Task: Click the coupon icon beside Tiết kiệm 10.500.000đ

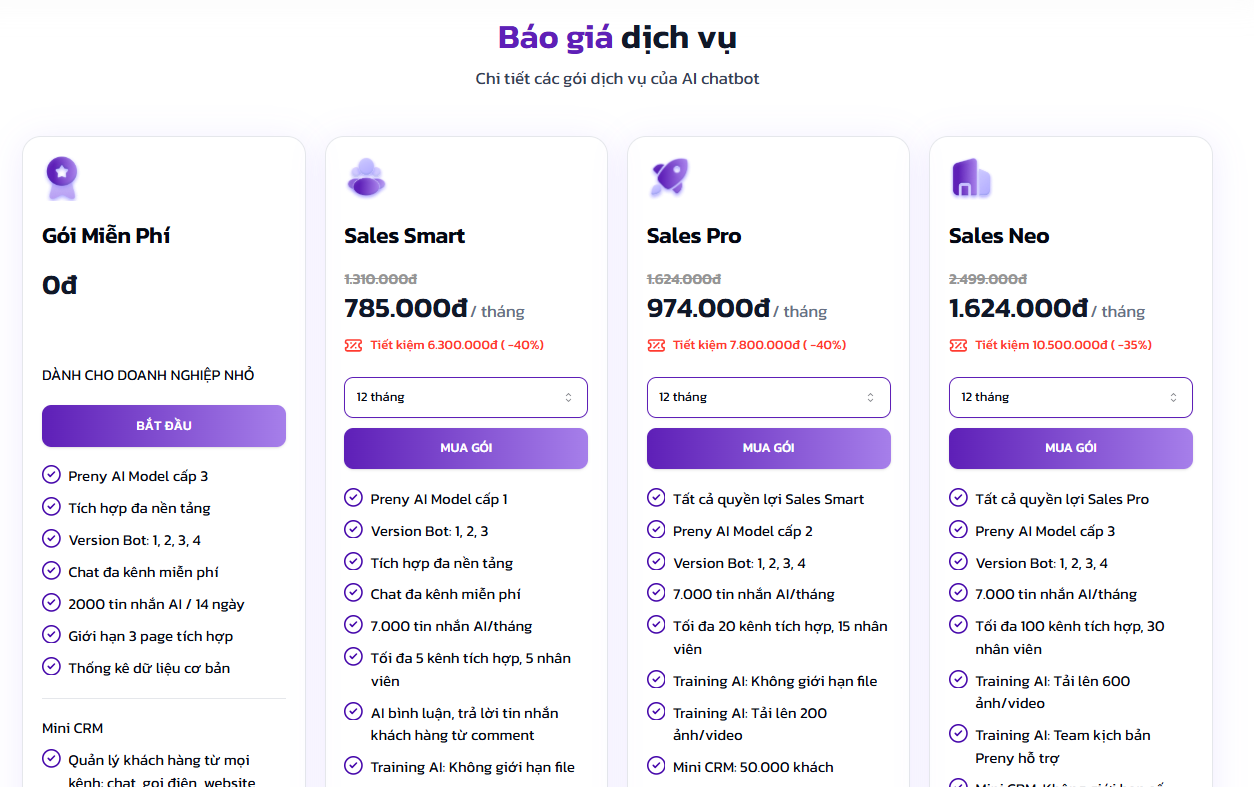Action: [958, 345]
